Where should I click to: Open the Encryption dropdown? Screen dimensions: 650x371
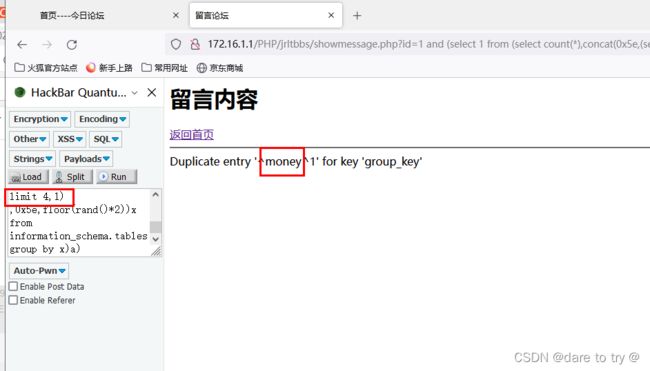pyautogui.click(x=40, y=119)
